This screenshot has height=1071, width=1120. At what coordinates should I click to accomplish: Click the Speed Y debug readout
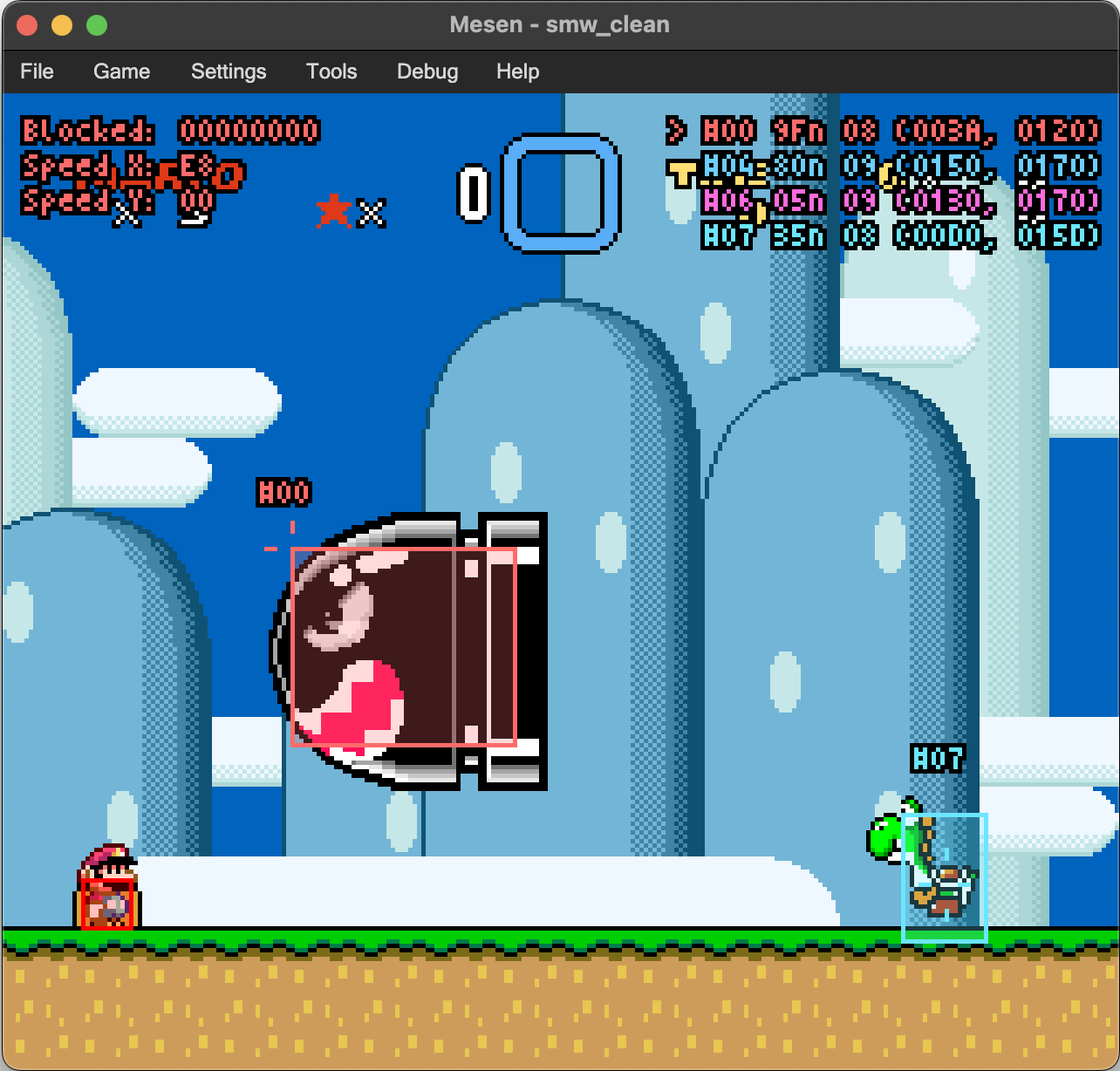[x=118, y=201]
